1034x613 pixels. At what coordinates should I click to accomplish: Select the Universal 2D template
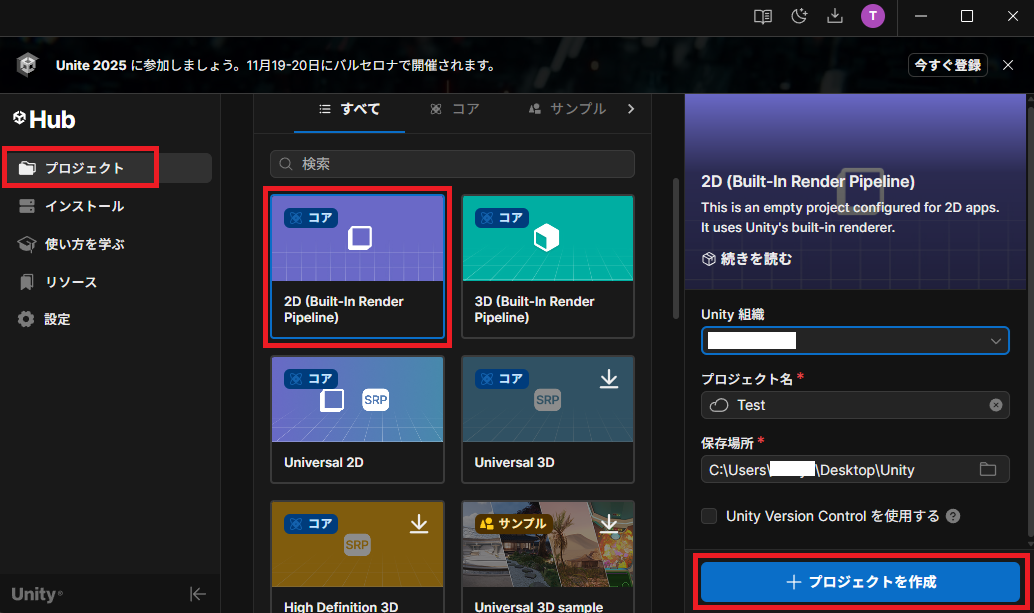[357, 419]
